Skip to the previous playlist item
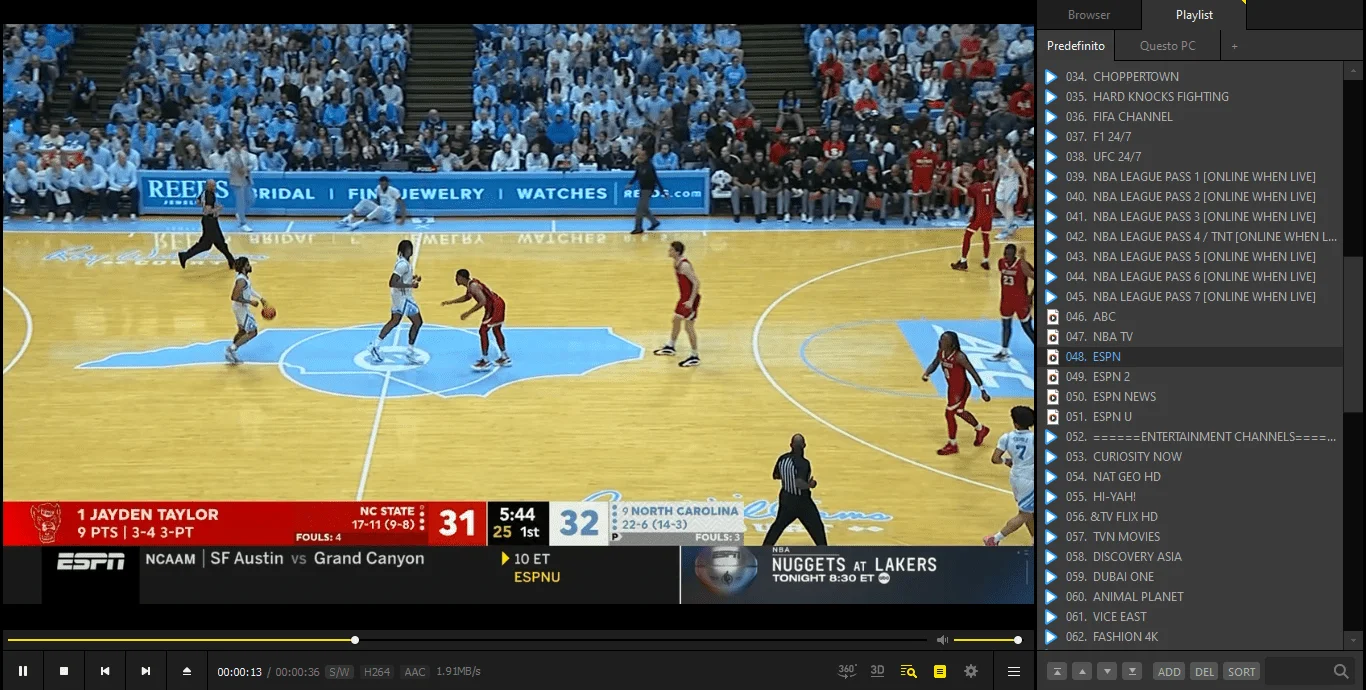 [x=105, y=671]
